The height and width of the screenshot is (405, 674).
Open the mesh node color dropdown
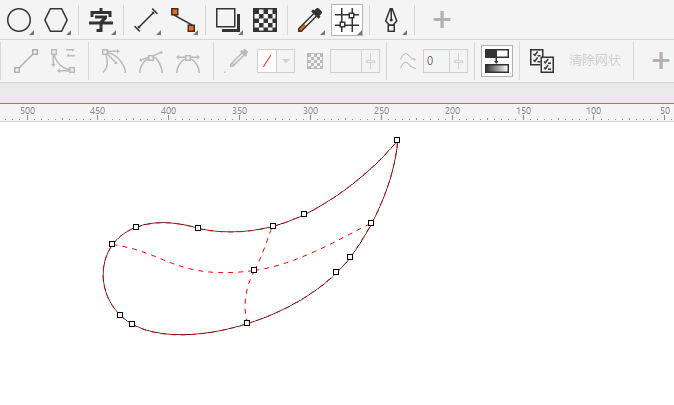tap(286, 61)
